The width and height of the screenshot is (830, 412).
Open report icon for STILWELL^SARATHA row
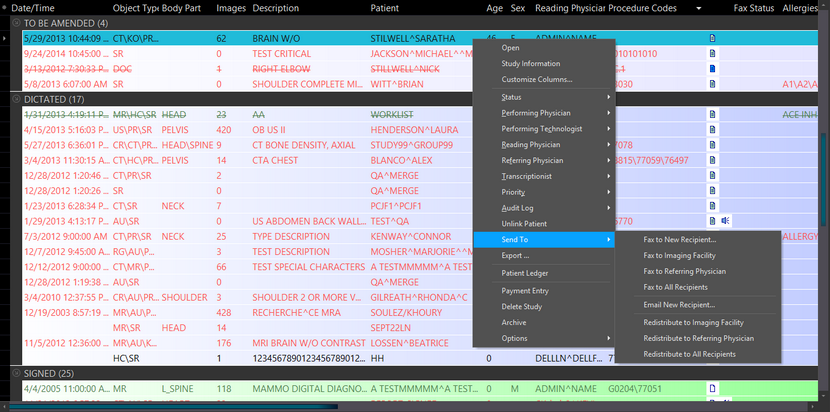tap(713, 38)
